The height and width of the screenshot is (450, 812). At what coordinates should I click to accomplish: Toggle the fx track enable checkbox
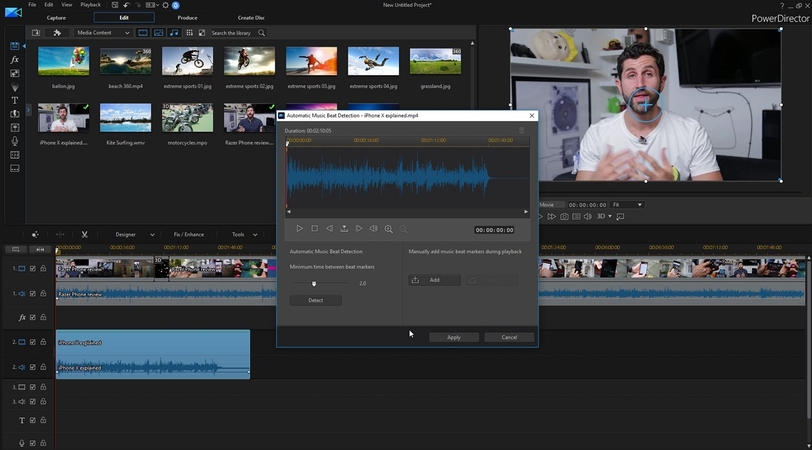point(33,317)
